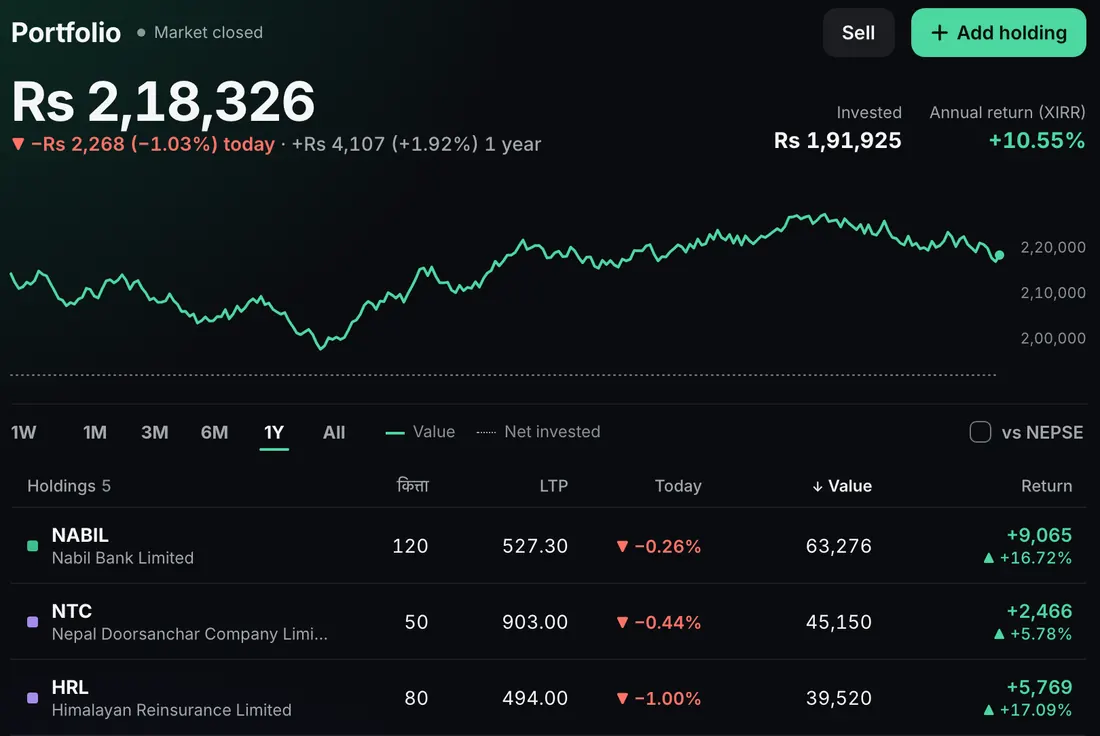Select the 1M time range
This screenshot has width=1100, height=736.
click(95, 432)
